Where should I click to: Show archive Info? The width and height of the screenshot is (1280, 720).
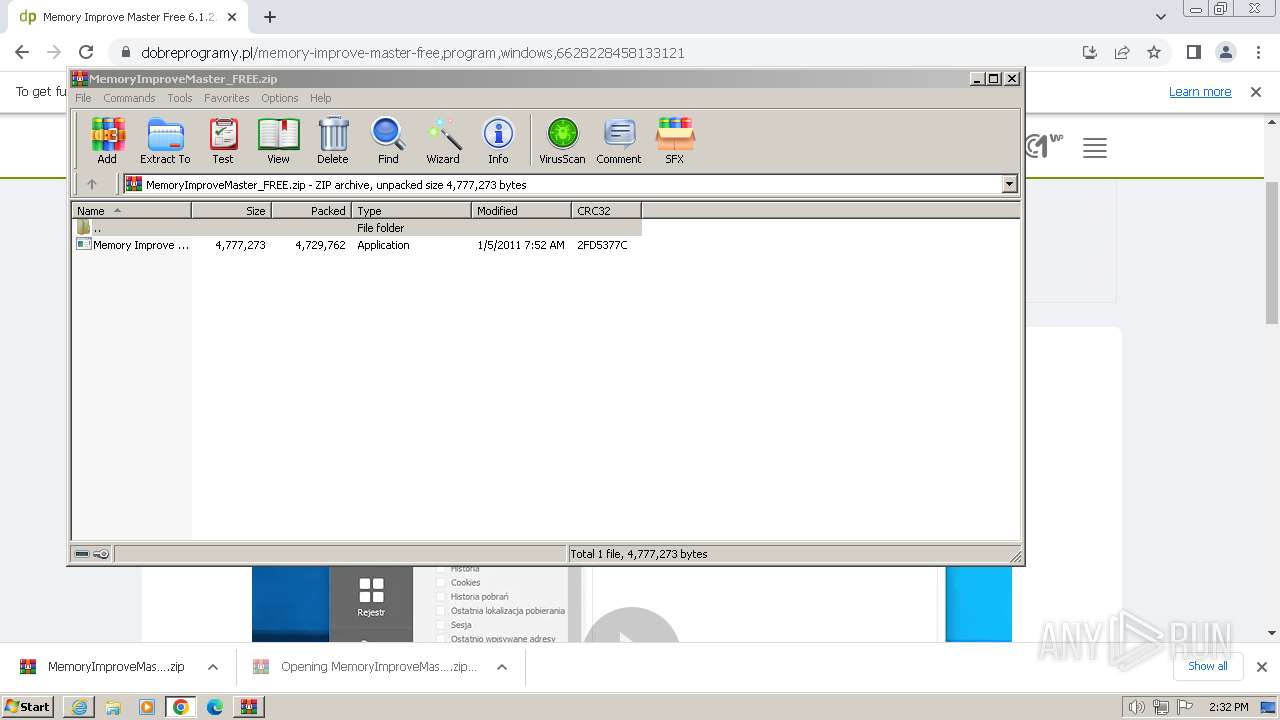click(498, 140)
